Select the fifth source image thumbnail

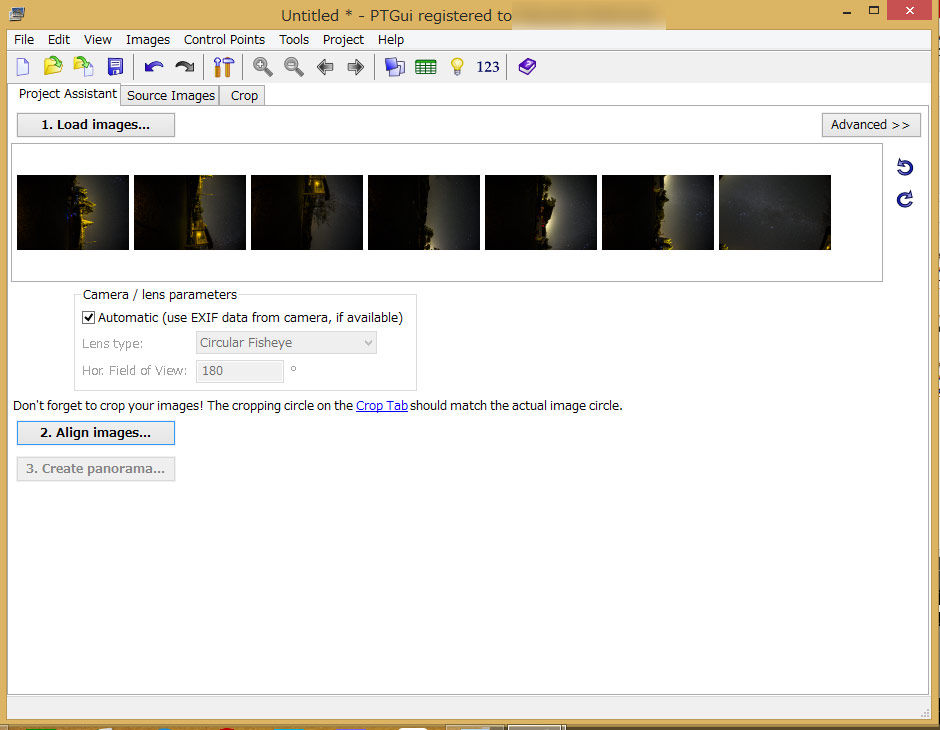(540, 212)
